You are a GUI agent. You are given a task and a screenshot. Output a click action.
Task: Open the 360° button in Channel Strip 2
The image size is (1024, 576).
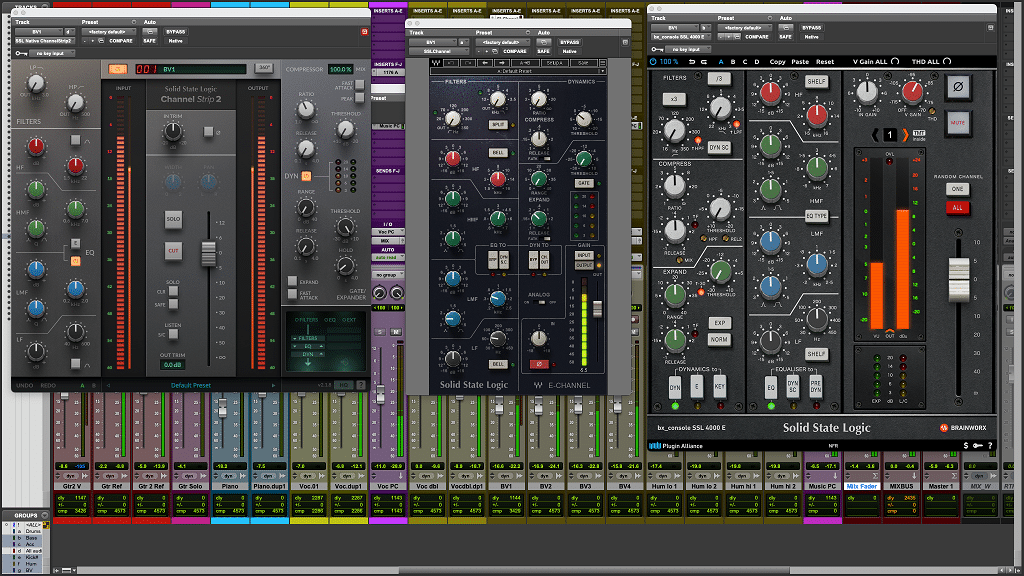[x=264, y=68]
